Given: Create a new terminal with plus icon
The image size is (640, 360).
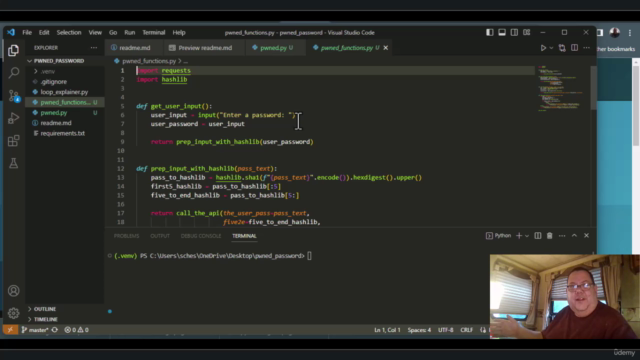Looking at the screenshot, I should coord(519,236).
